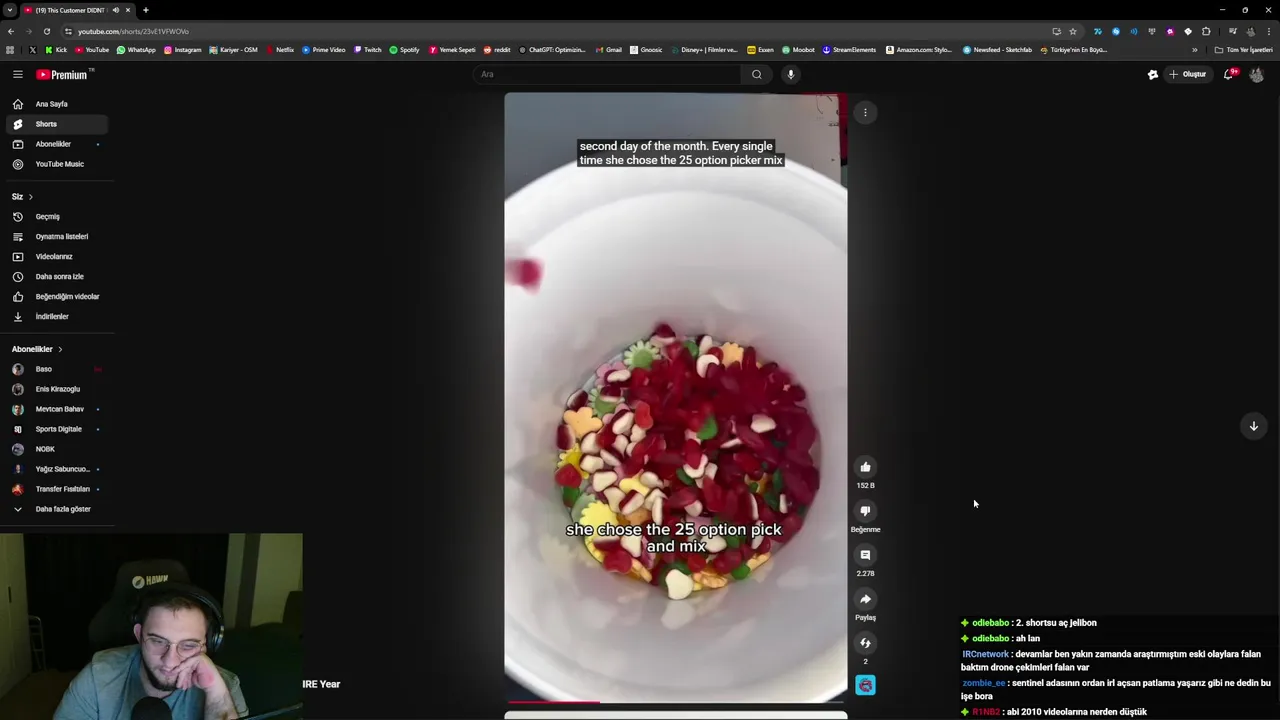Image resolution: width=1280 pixels, height=720 pixels.
Task: Open NOBK channel subscription
Action: point(56,449)
